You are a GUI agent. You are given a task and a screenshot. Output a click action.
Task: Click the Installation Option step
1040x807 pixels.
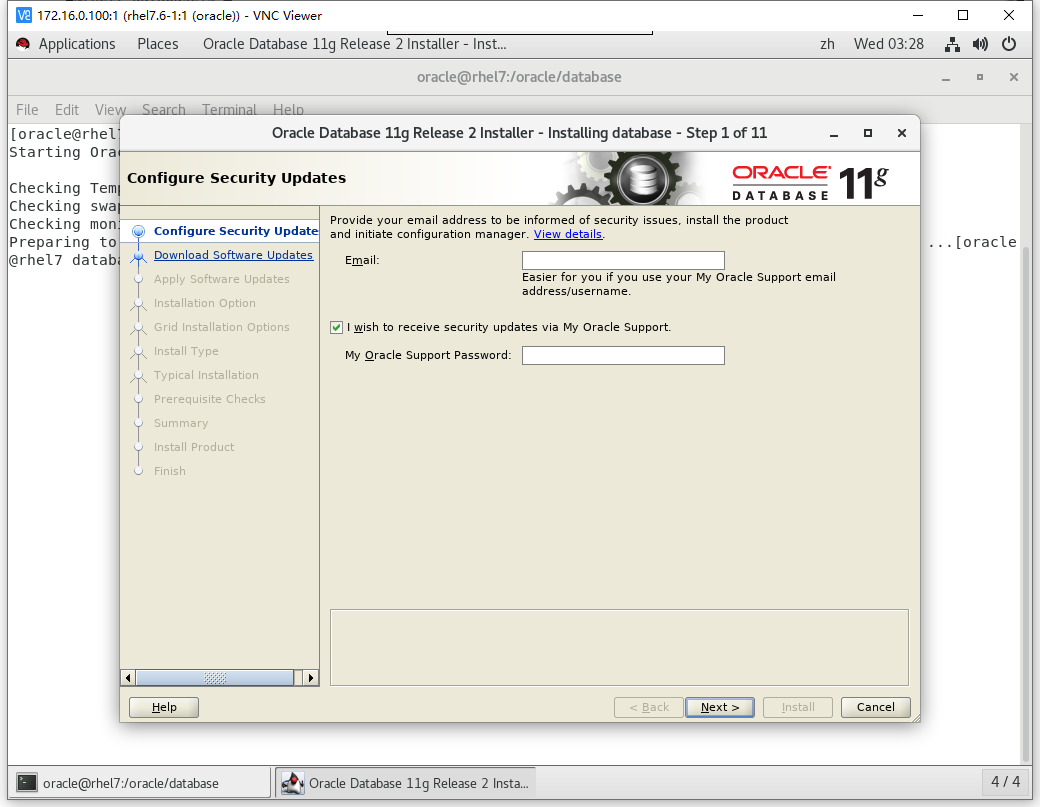205,303
